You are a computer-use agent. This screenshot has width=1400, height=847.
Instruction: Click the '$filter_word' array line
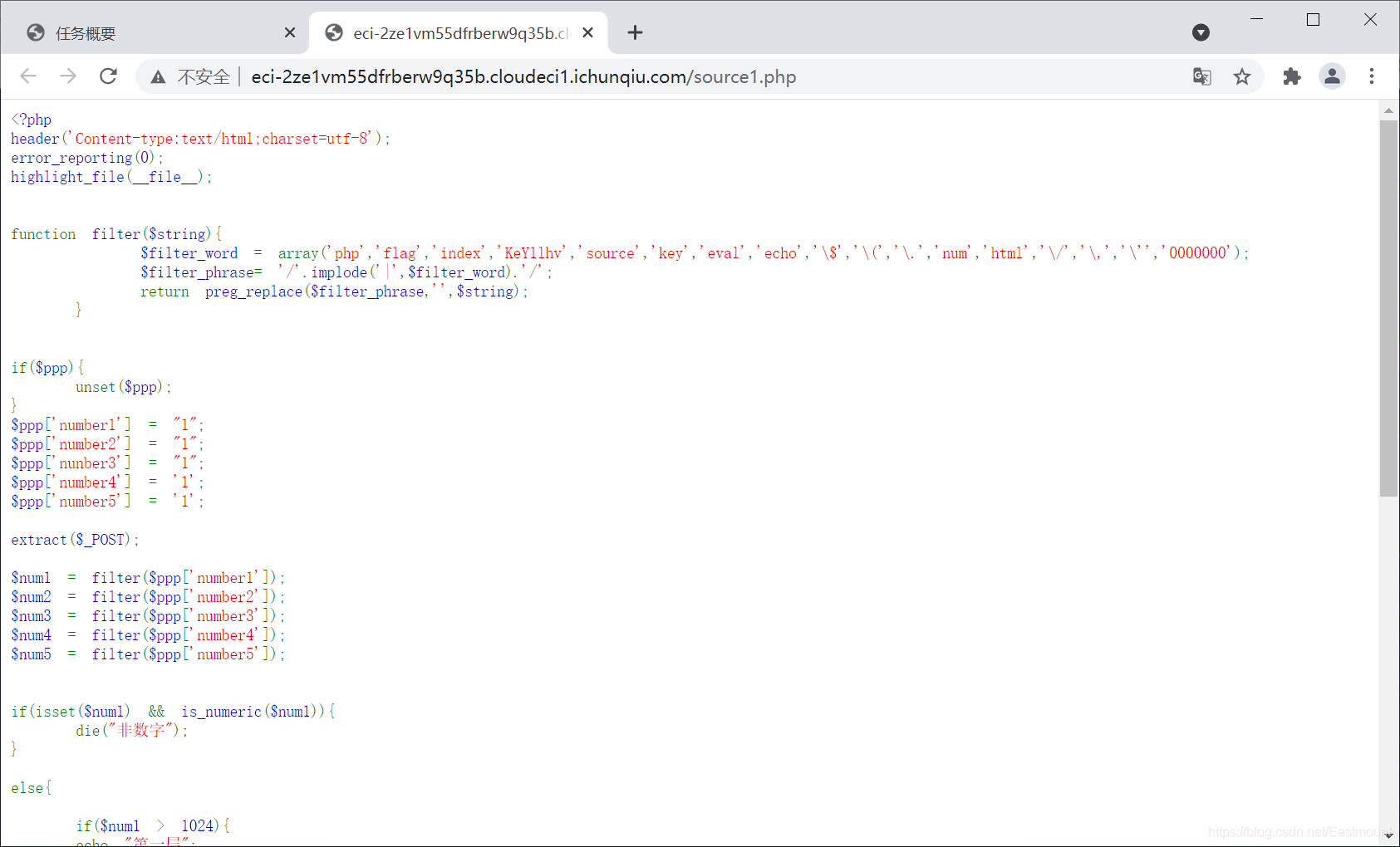click(x=695, y=253)
